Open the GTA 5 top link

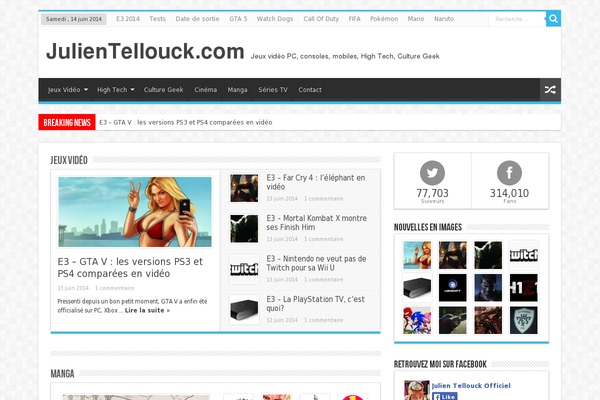238,19
